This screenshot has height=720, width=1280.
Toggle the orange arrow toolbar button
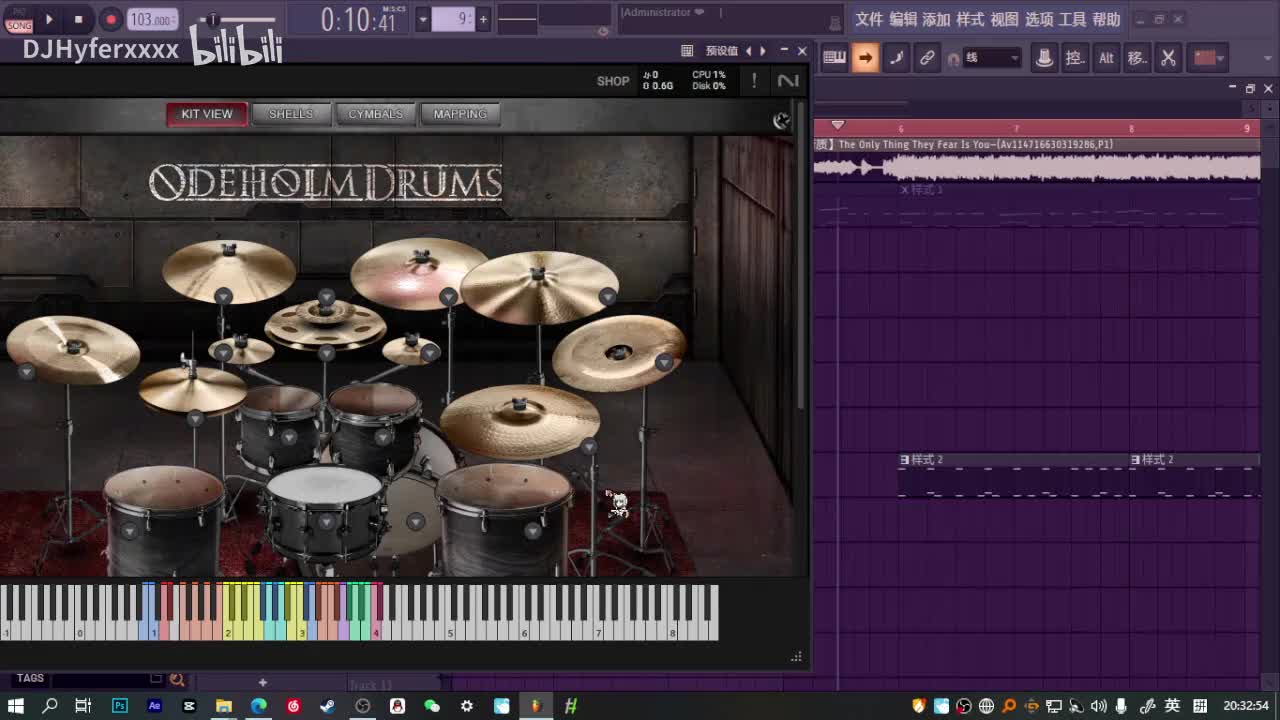pos(866,58)
